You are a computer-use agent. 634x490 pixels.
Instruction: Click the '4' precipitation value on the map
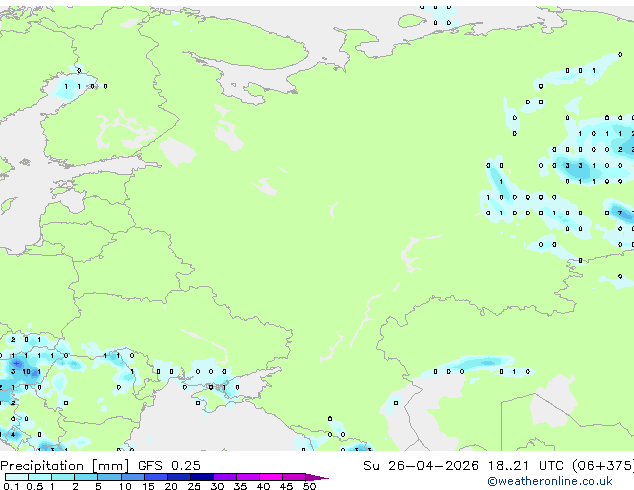pos(13,435)
